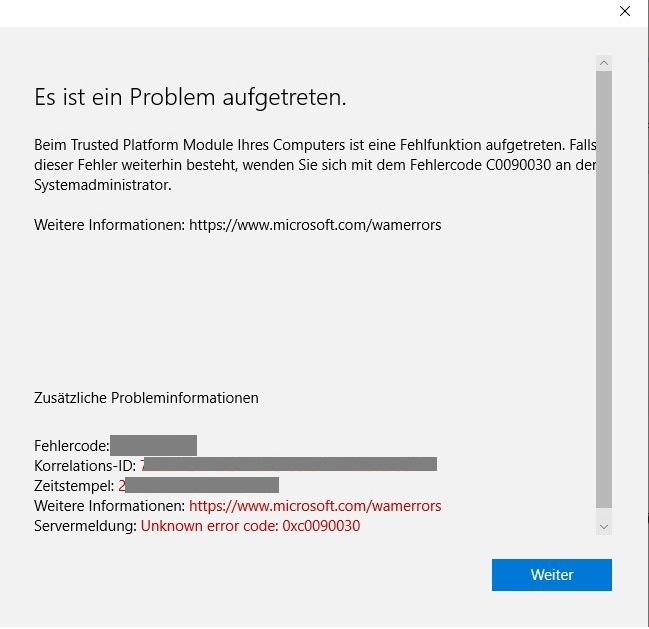Click the Trusted Platform Module error paragraph
Image resolution: width=649 pixels, height=629 pixels.
point(315,165)
